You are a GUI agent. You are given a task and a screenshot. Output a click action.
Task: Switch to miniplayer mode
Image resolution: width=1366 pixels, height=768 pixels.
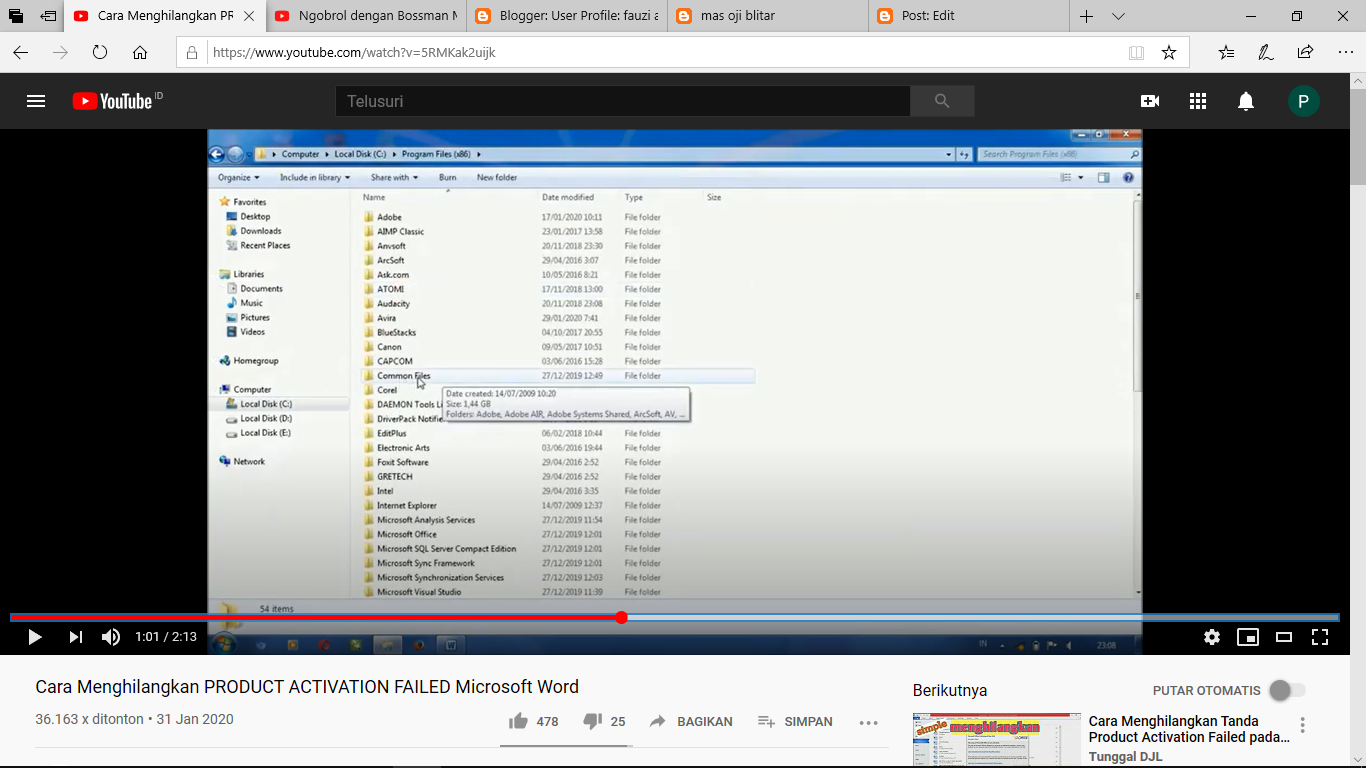coord(1248,637)
